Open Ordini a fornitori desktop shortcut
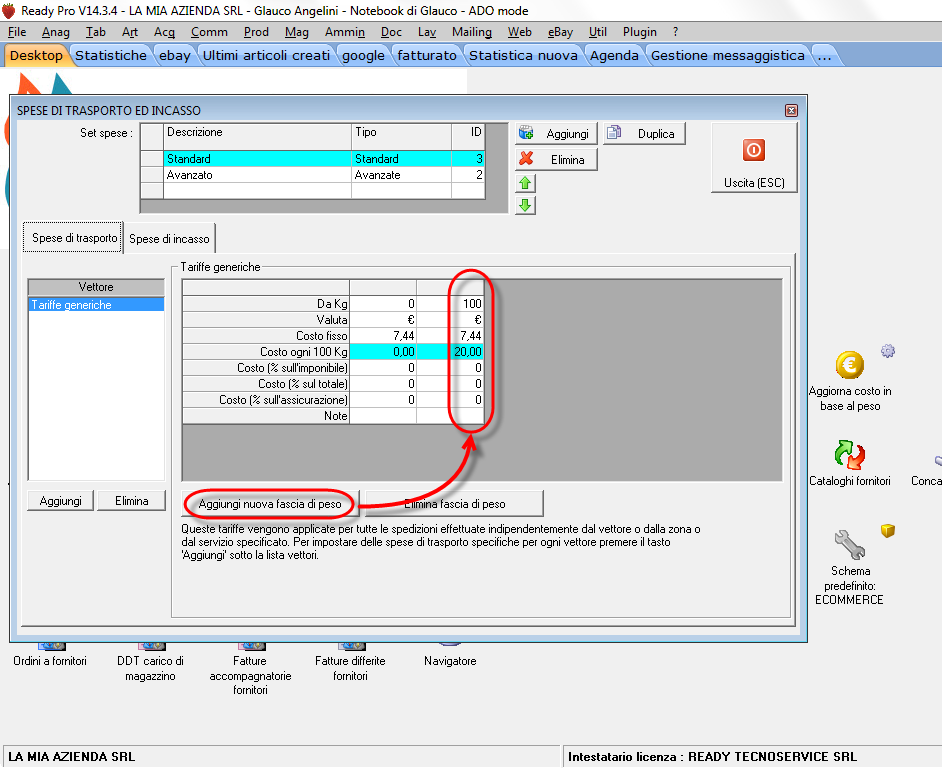The height and width of the screenshot is (768, 942). (x=50, y=655)
